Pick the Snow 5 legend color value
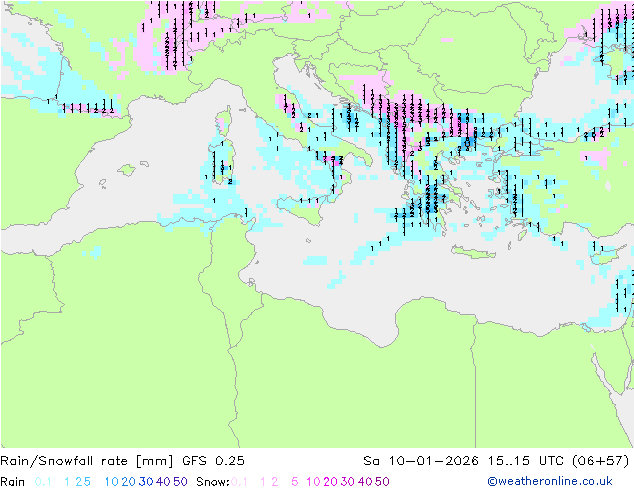The height and width of the screenshot is (490, 634). (x=294, y=482)
